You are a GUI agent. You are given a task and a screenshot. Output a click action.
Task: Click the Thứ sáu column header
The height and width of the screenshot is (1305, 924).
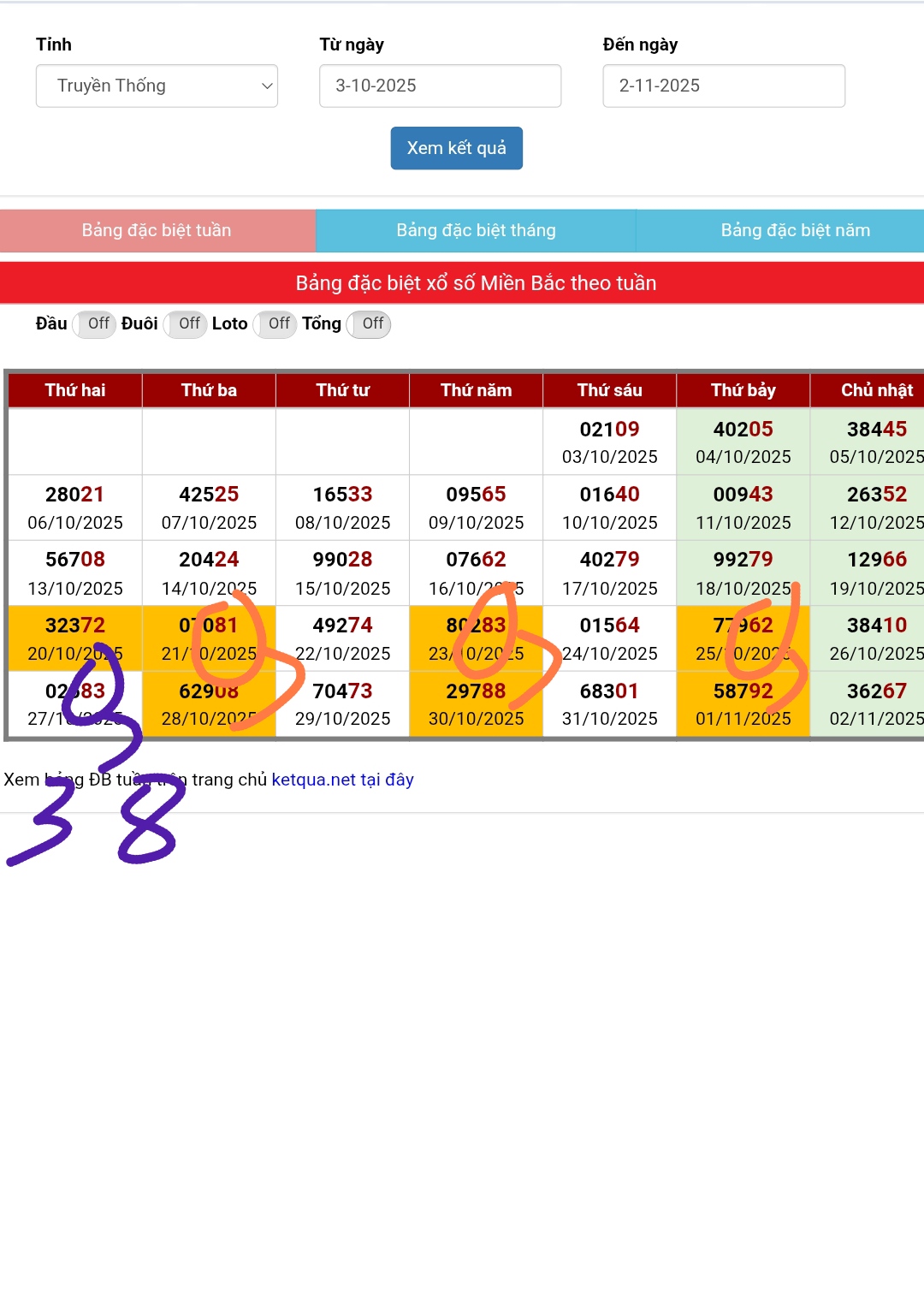pyautogui.click(x=609, y=390)
